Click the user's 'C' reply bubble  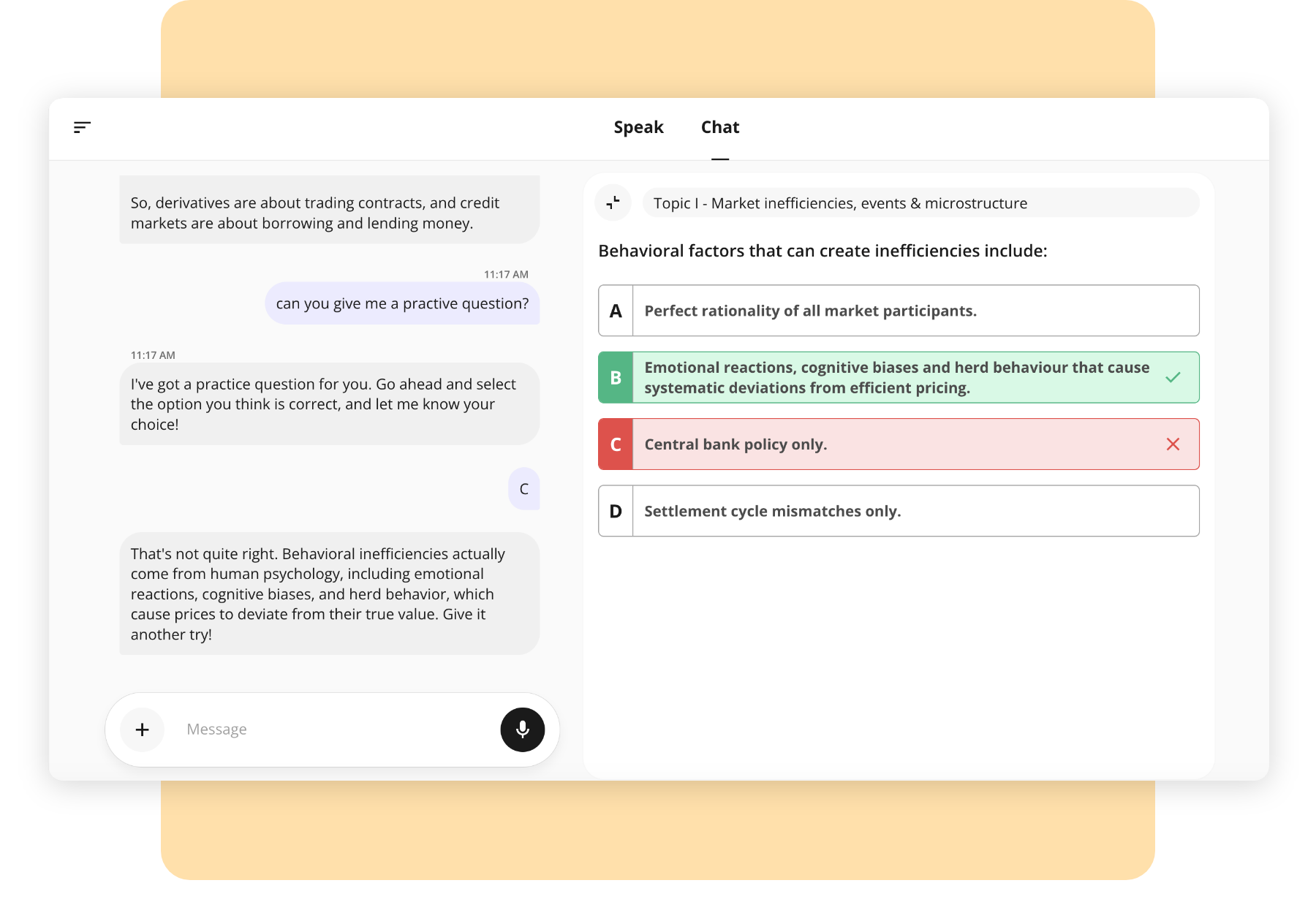coord(523,489)
